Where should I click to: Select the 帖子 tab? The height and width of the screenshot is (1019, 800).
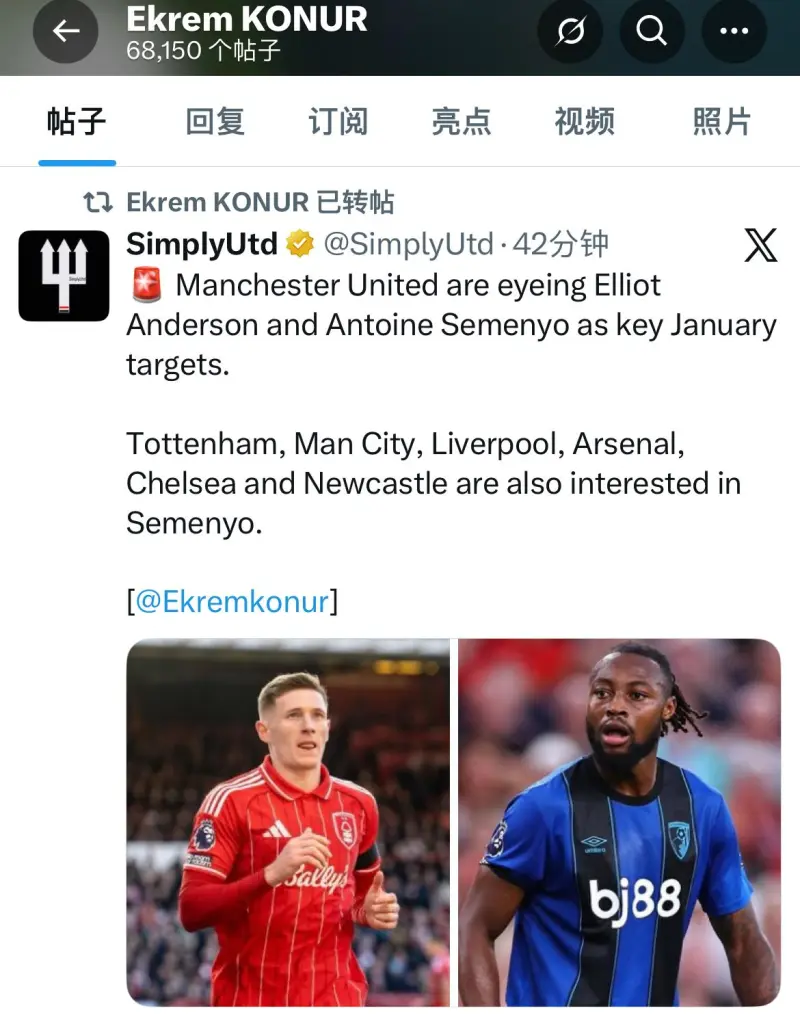[77, 122]
